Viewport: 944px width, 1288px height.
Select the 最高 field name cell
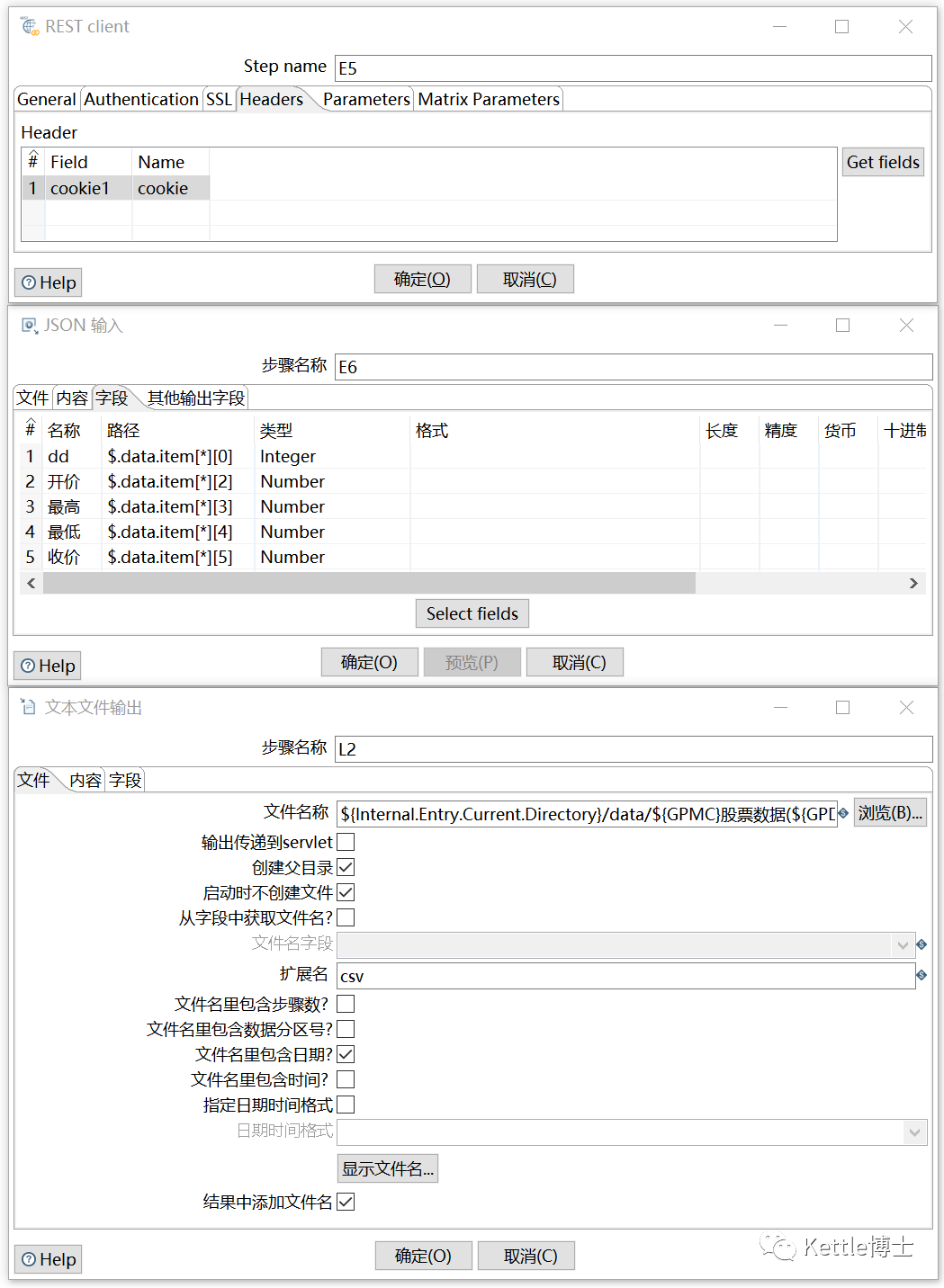(x=72, y=506)
